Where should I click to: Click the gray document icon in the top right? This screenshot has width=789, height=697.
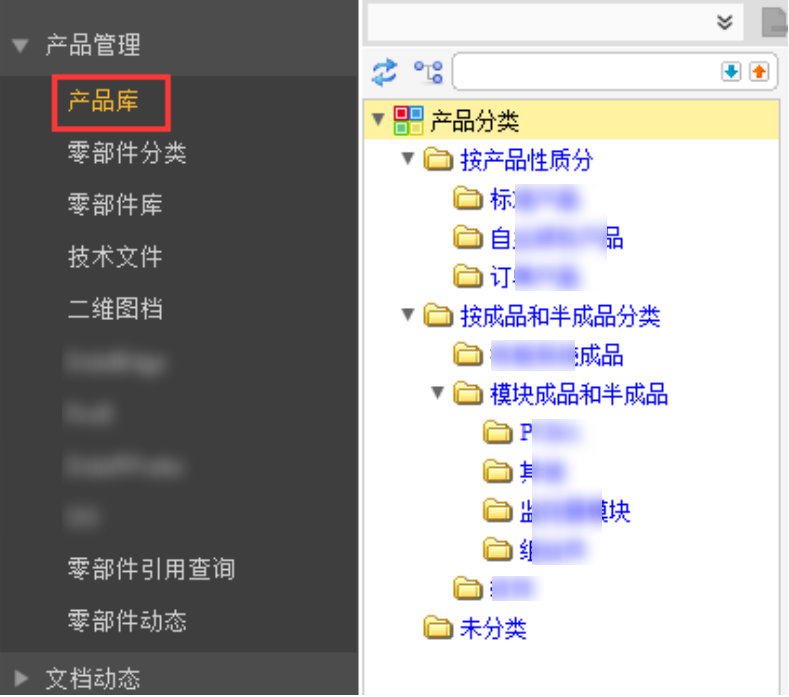pyautogui.click(x=774, y=22)
